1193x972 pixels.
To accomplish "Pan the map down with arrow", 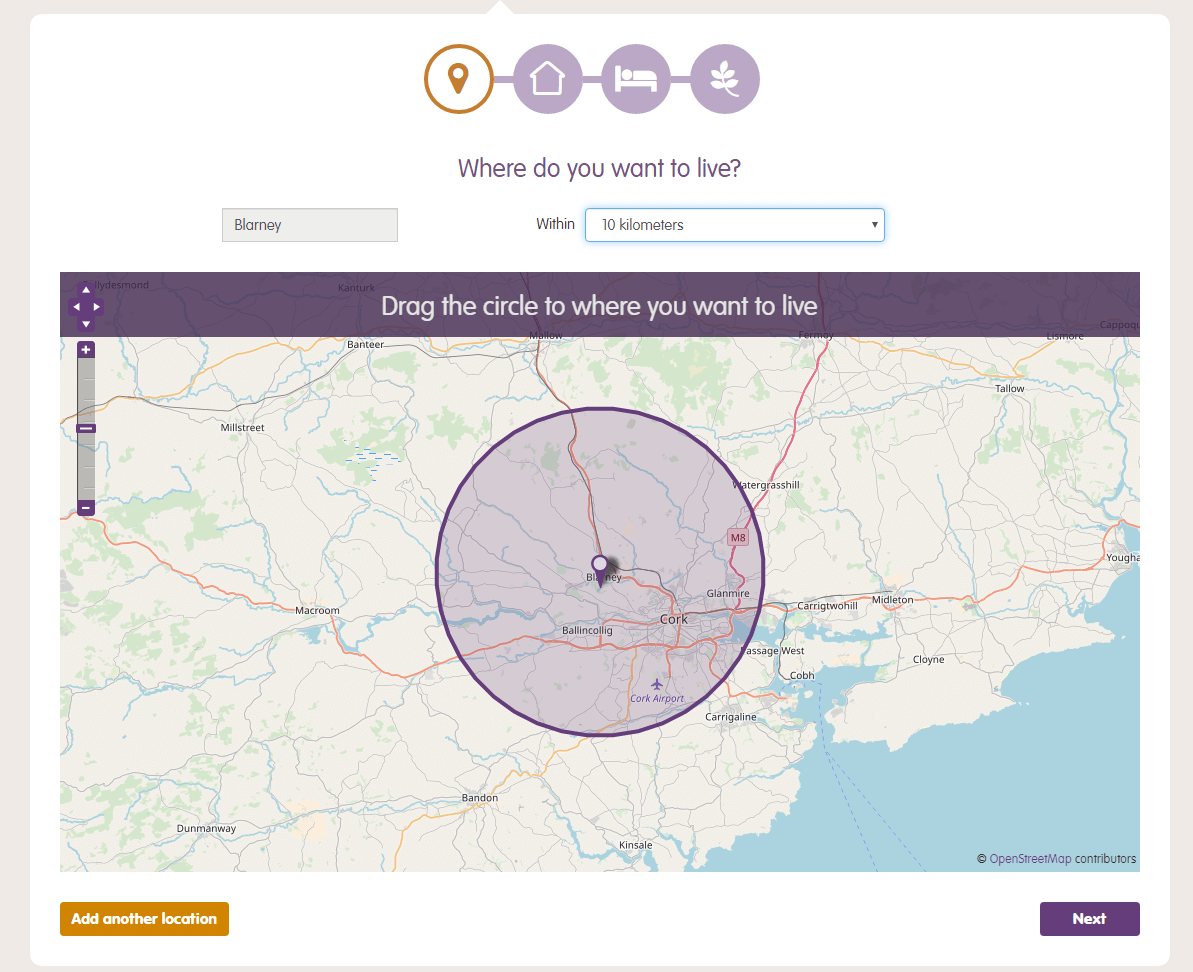I will [x=86, y=323].
